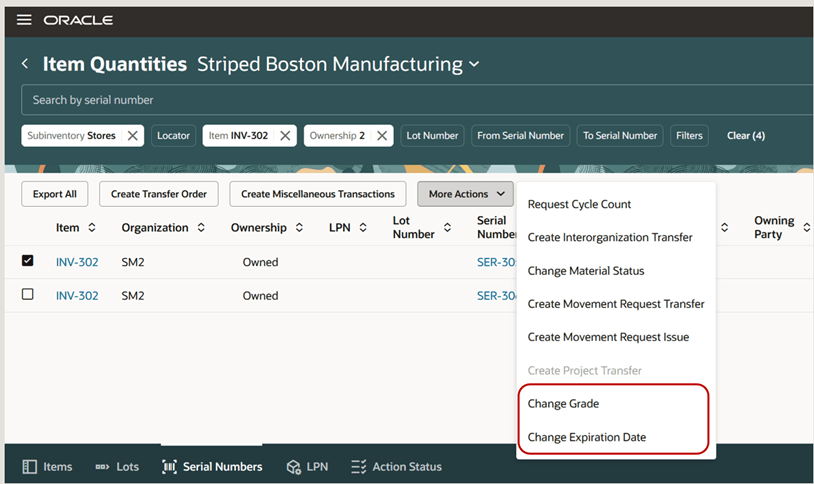Click the Export All button
Screen dimensions: 814x484
55,194
